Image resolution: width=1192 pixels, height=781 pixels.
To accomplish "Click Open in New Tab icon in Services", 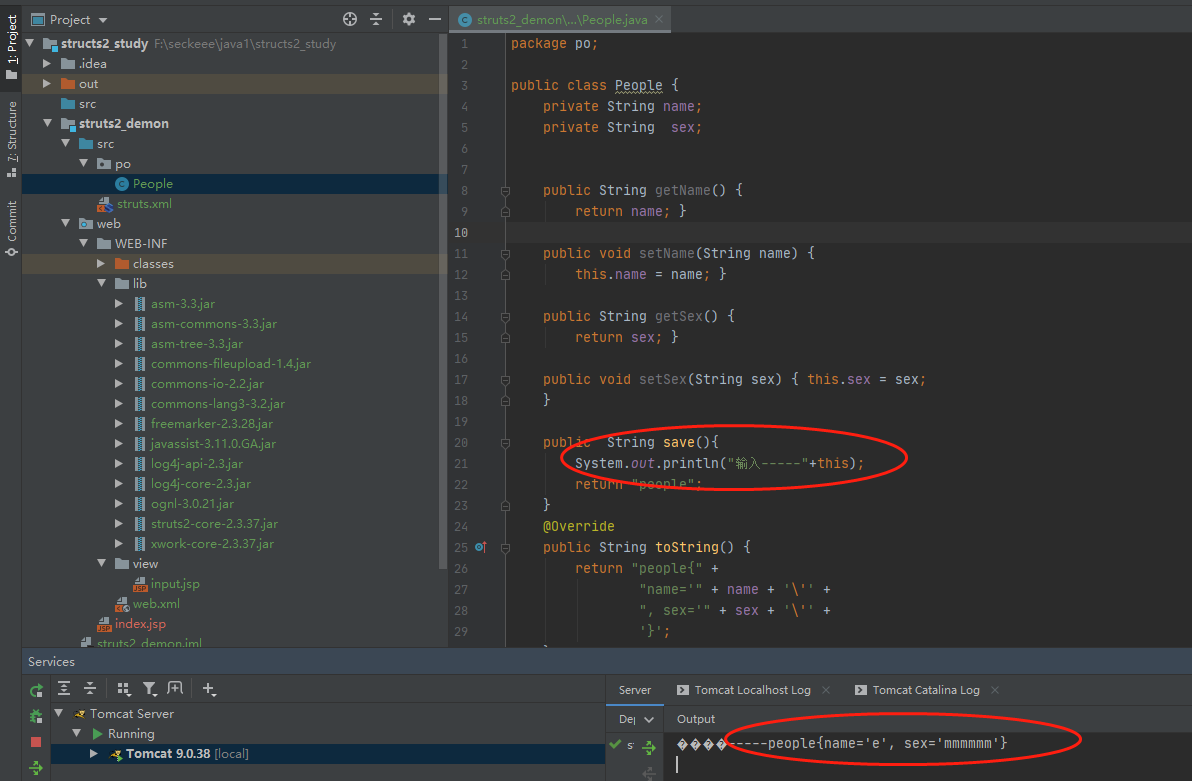I will (x=175, y=688).
